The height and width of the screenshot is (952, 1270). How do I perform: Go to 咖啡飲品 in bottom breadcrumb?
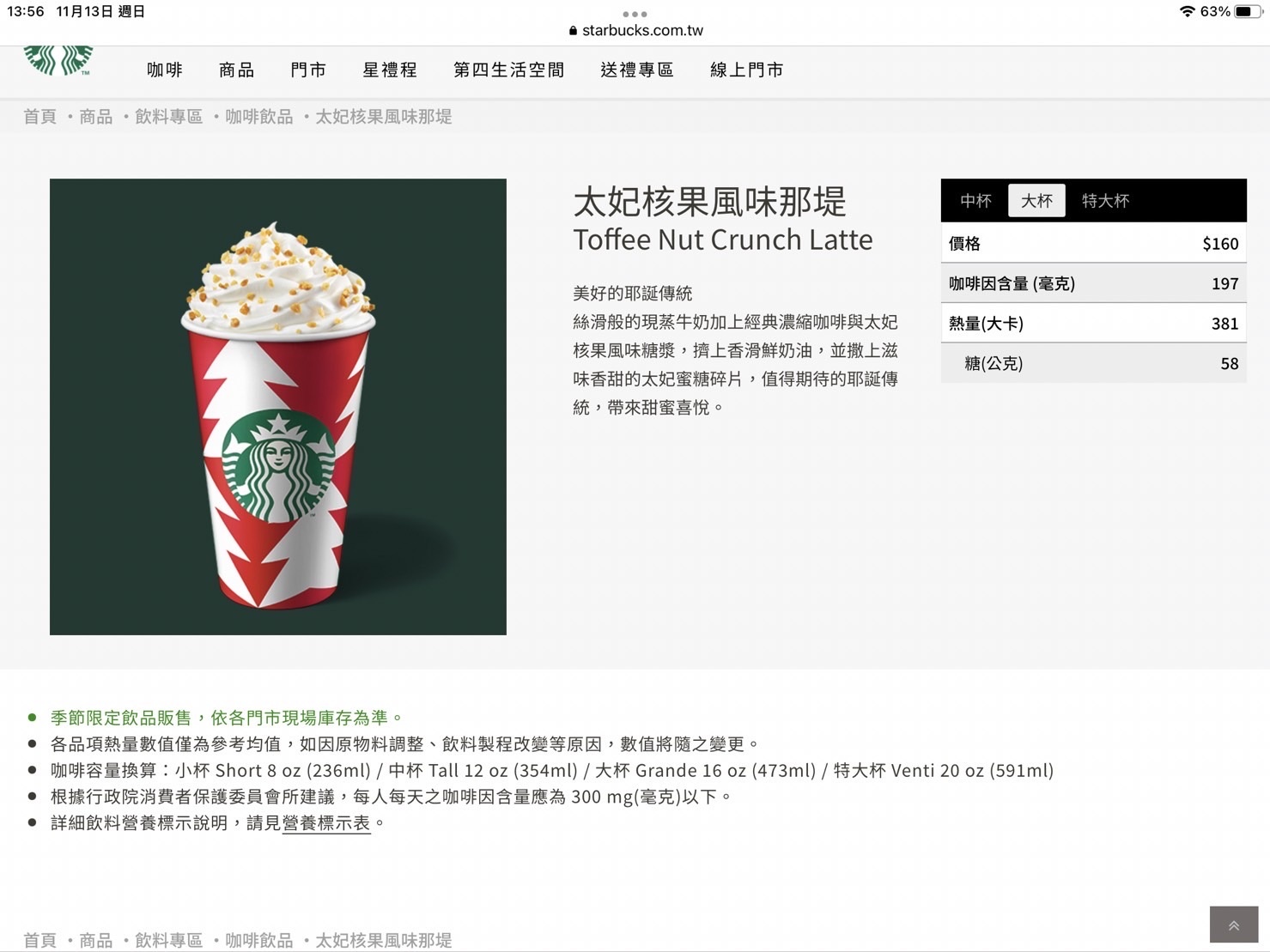click(258, 940)
